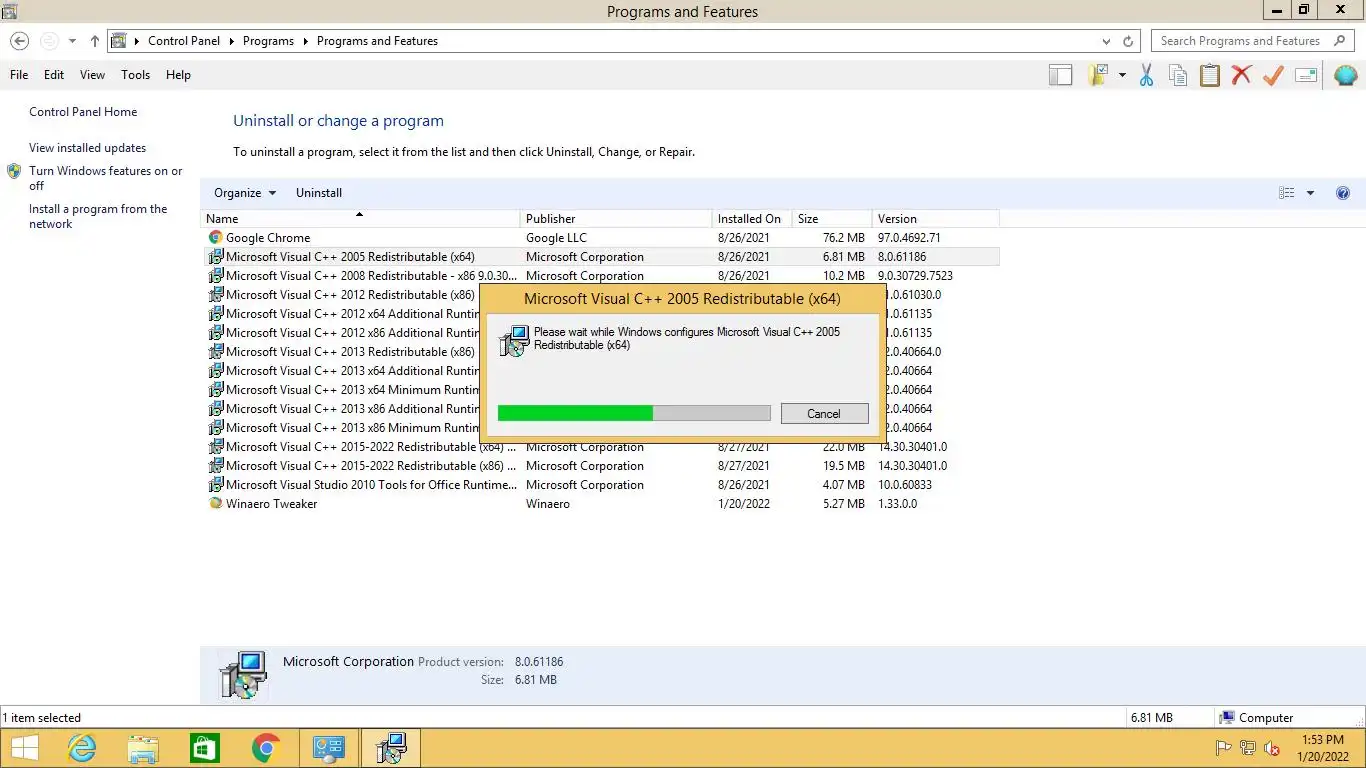Sort by the Name column header
1366x768 pixels.
pos(360,219)
